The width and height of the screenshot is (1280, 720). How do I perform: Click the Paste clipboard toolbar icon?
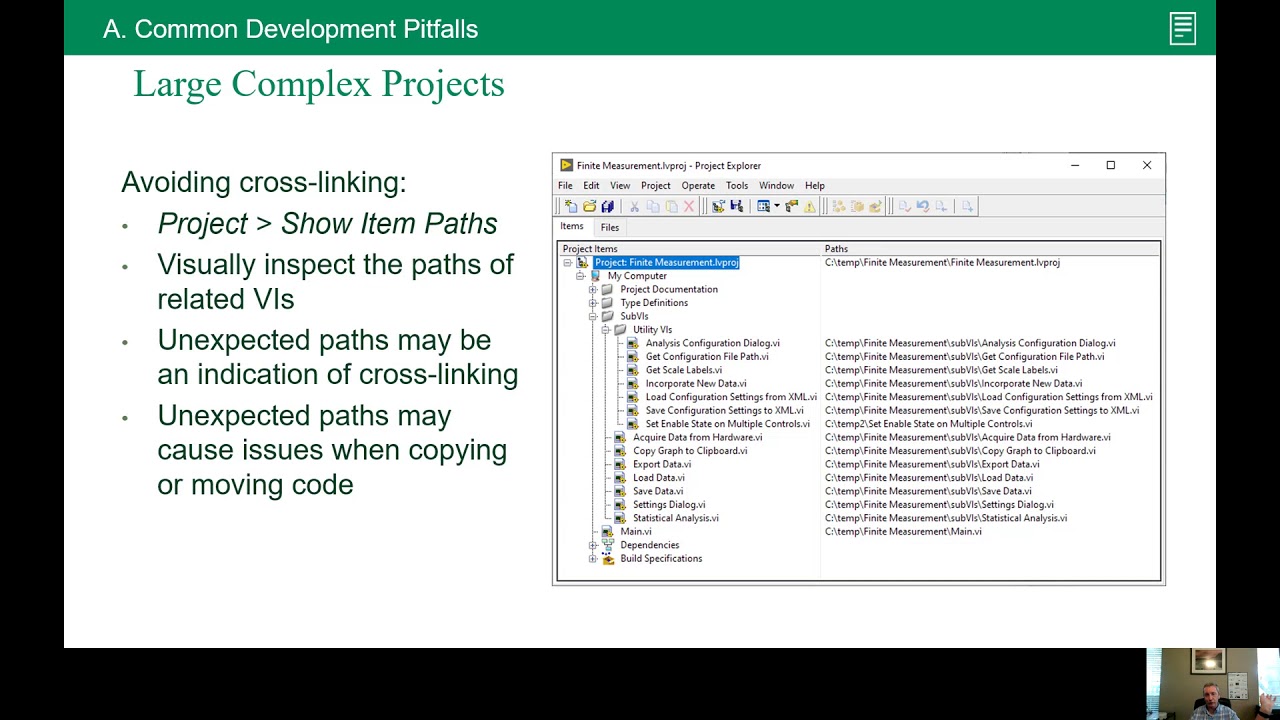[671, 206]
